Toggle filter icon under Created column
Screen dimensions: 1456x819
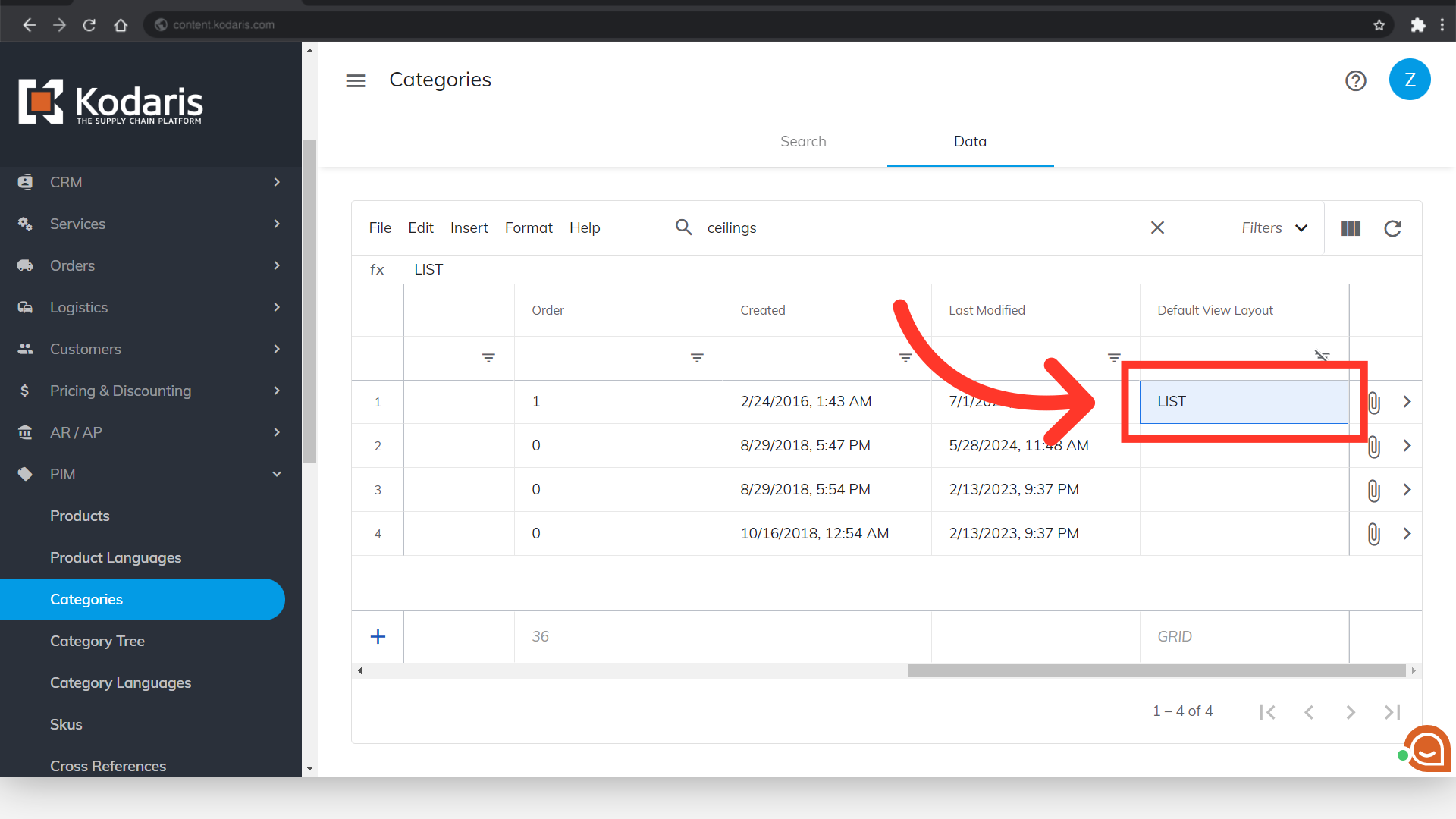(x=905, y=357)
